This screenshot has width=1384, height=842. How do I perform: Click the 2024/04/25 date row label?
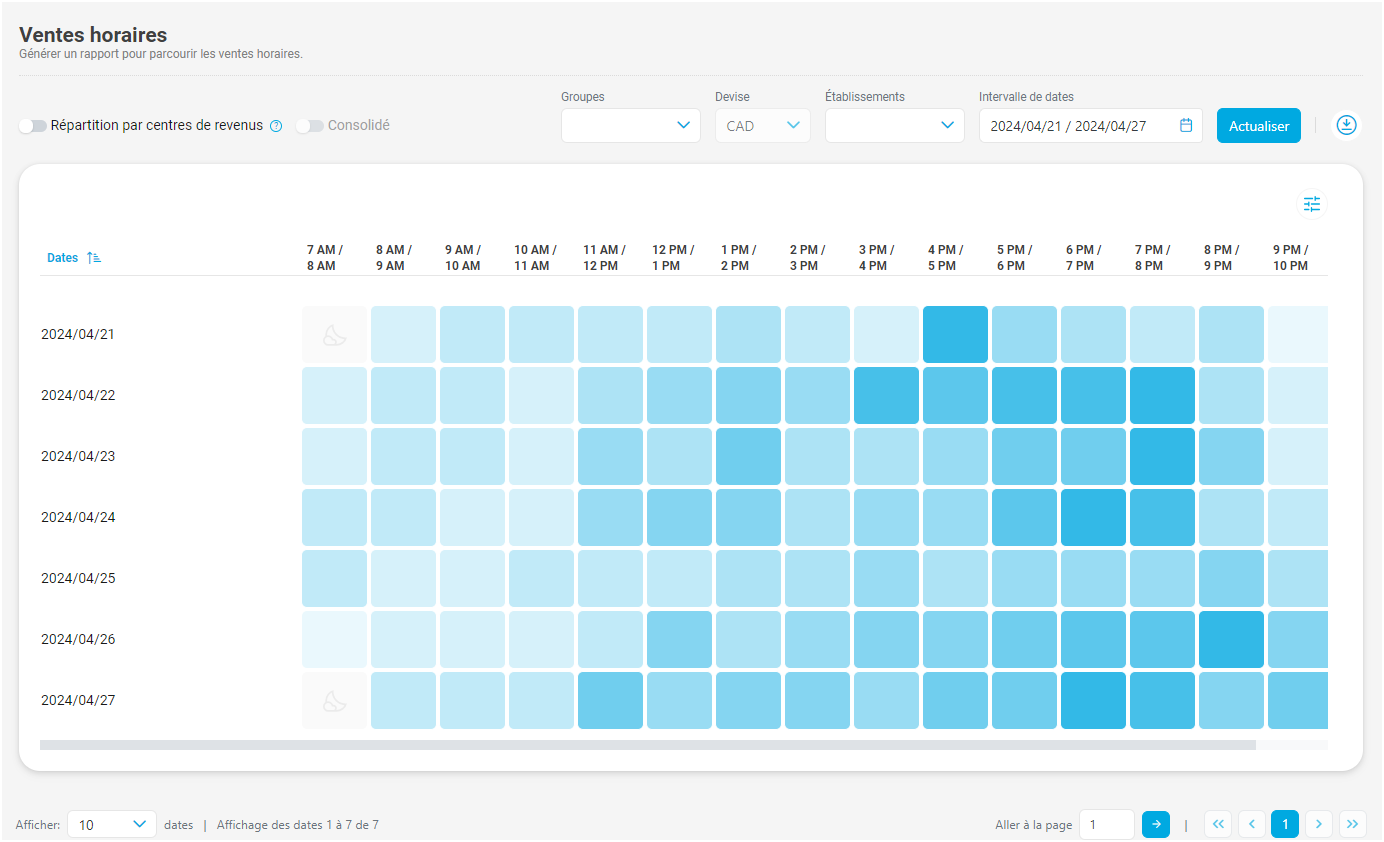[x=78, y=578]
